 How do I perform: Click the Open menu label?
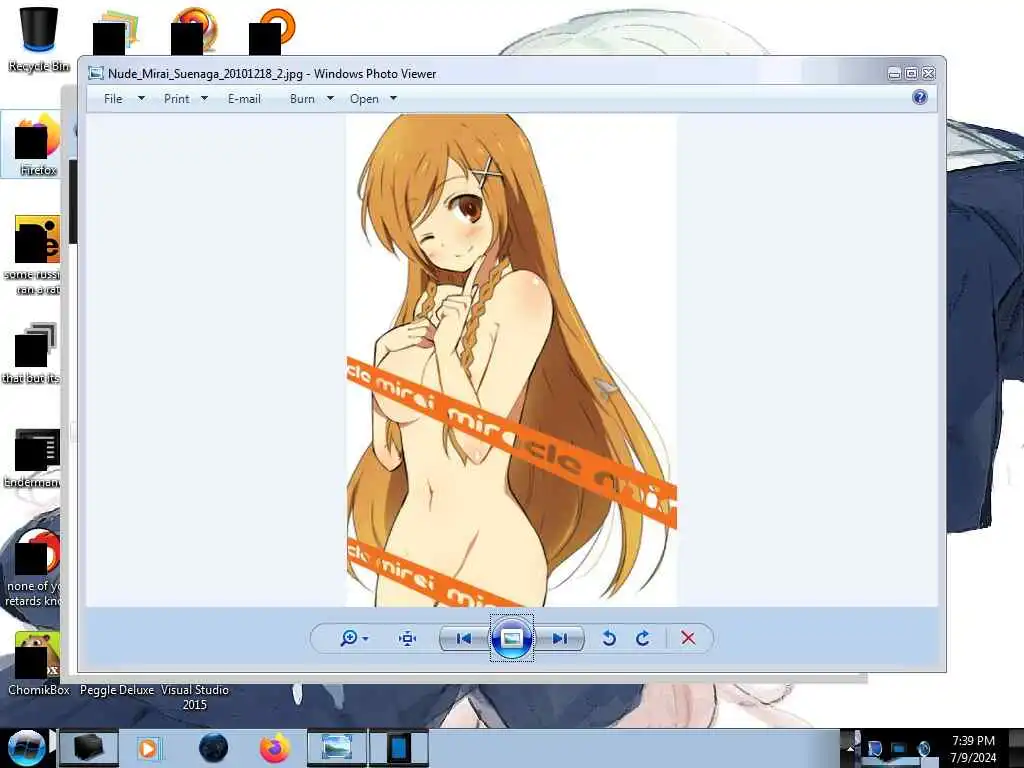(x=364, y=99)
